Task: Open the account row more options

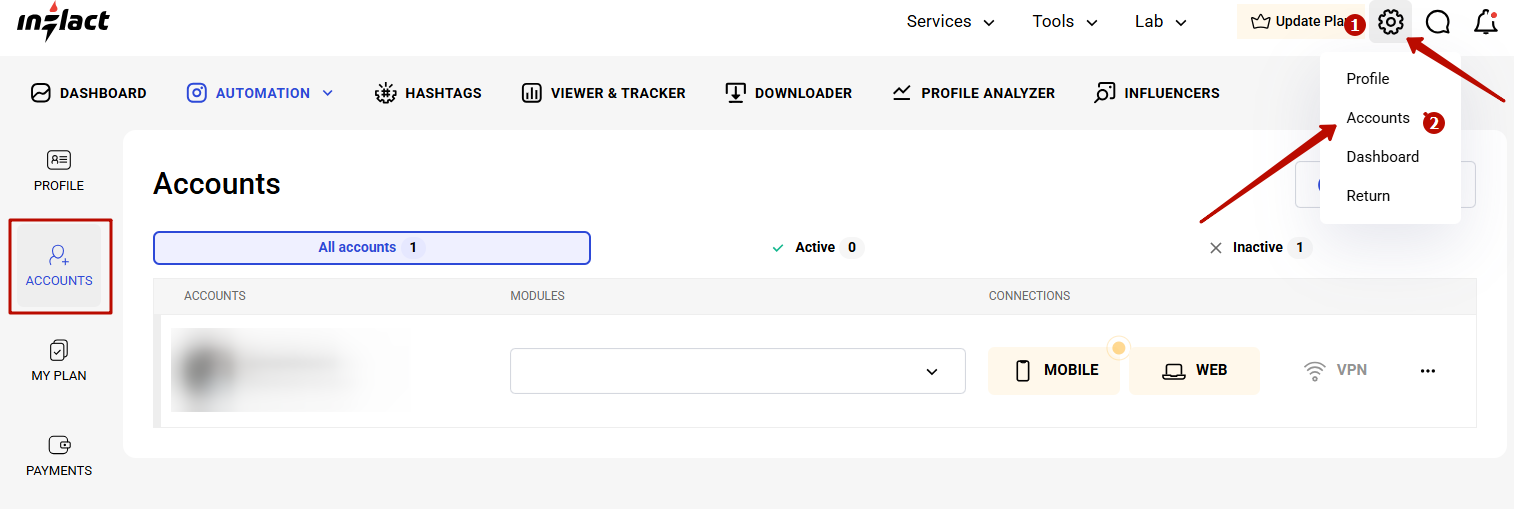Action: pyautogui.click(x=1427, y=371)
